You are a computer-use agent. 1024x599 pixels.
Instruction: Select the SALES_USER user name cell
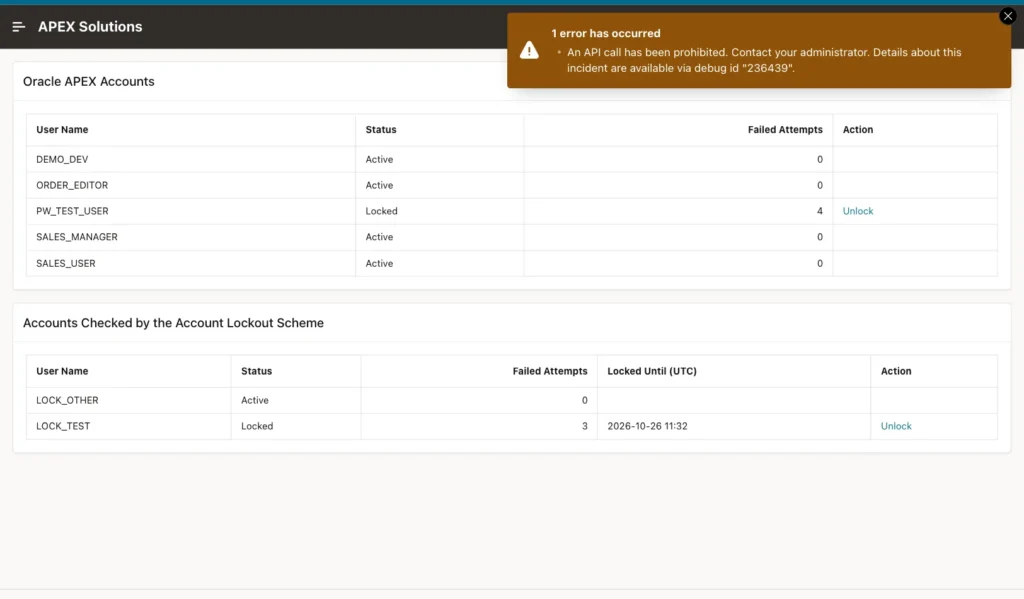[191, 263]
